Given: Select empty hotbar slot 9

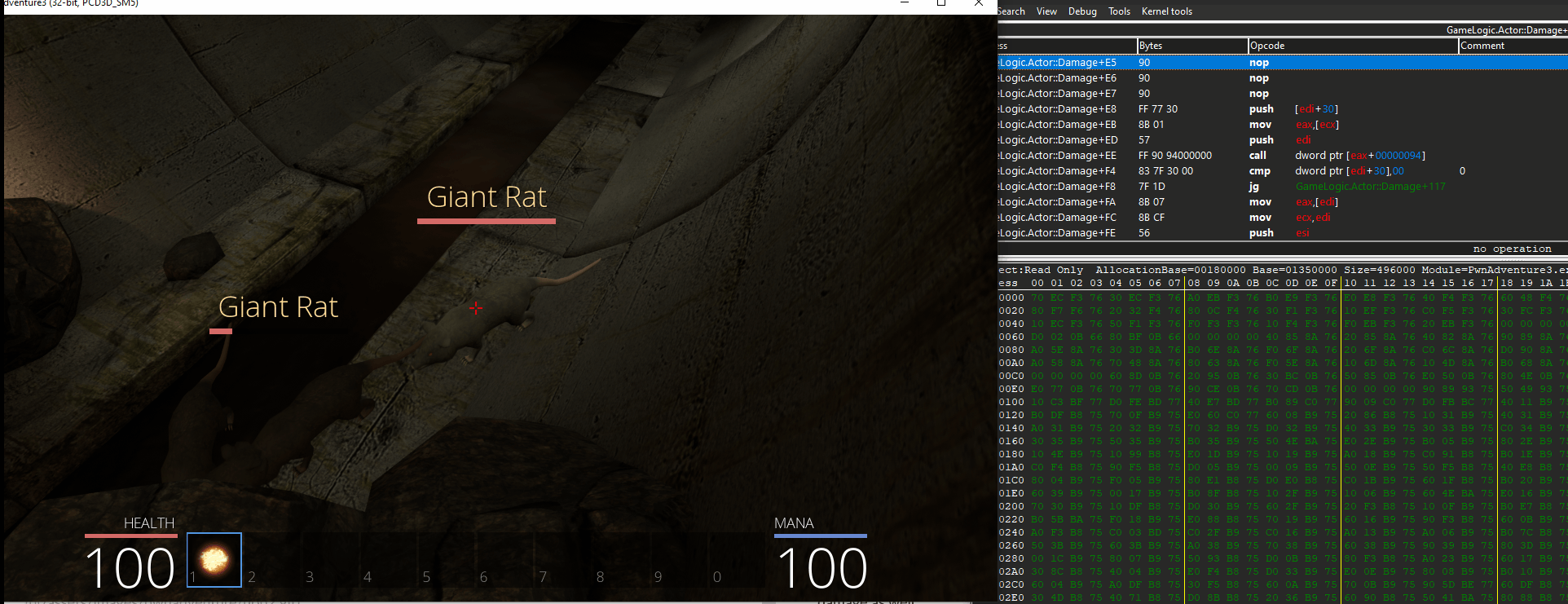Looking at the screenshot, I should point(679,560).
